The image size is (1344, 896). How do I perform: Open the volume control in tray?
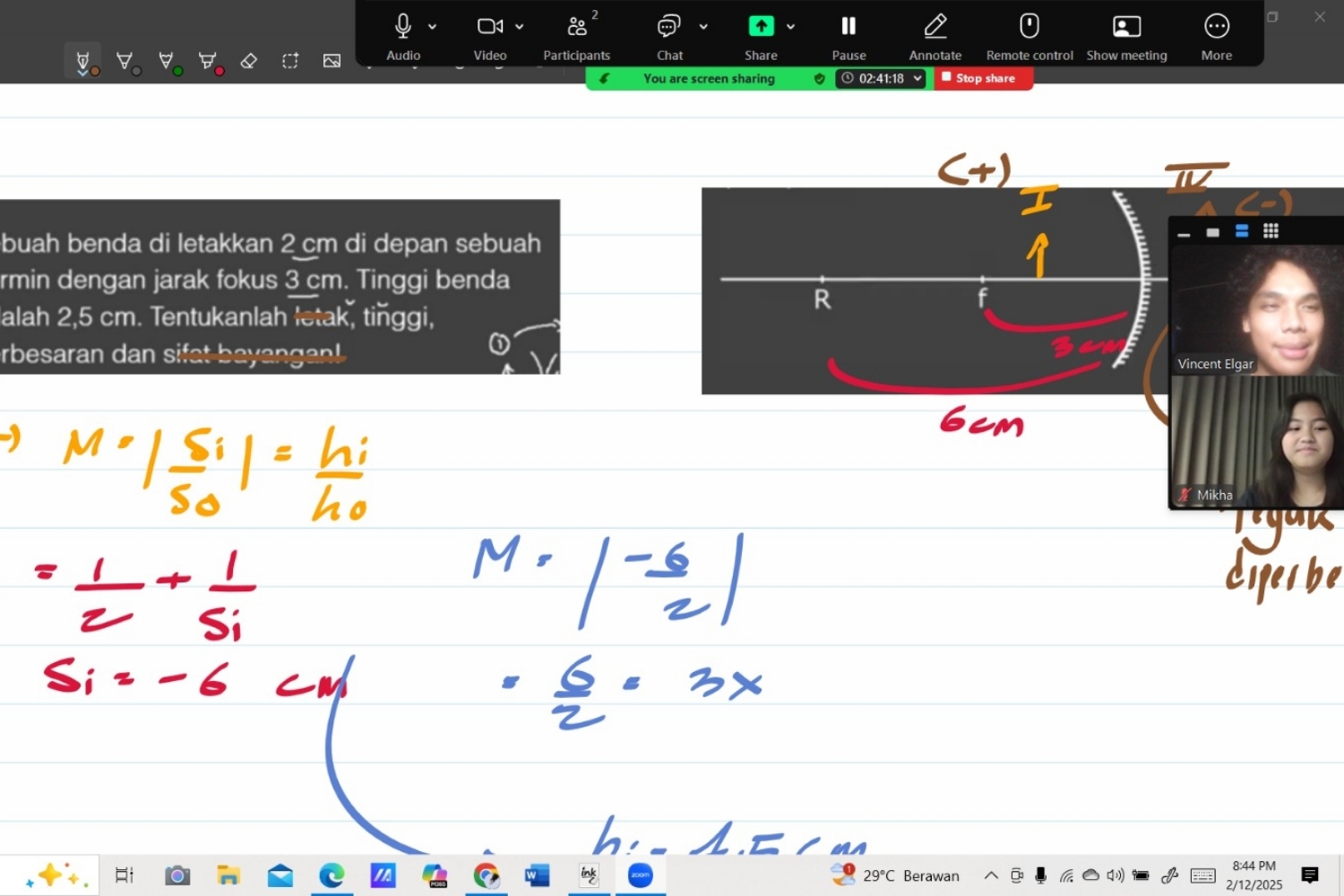[1115, 875]
